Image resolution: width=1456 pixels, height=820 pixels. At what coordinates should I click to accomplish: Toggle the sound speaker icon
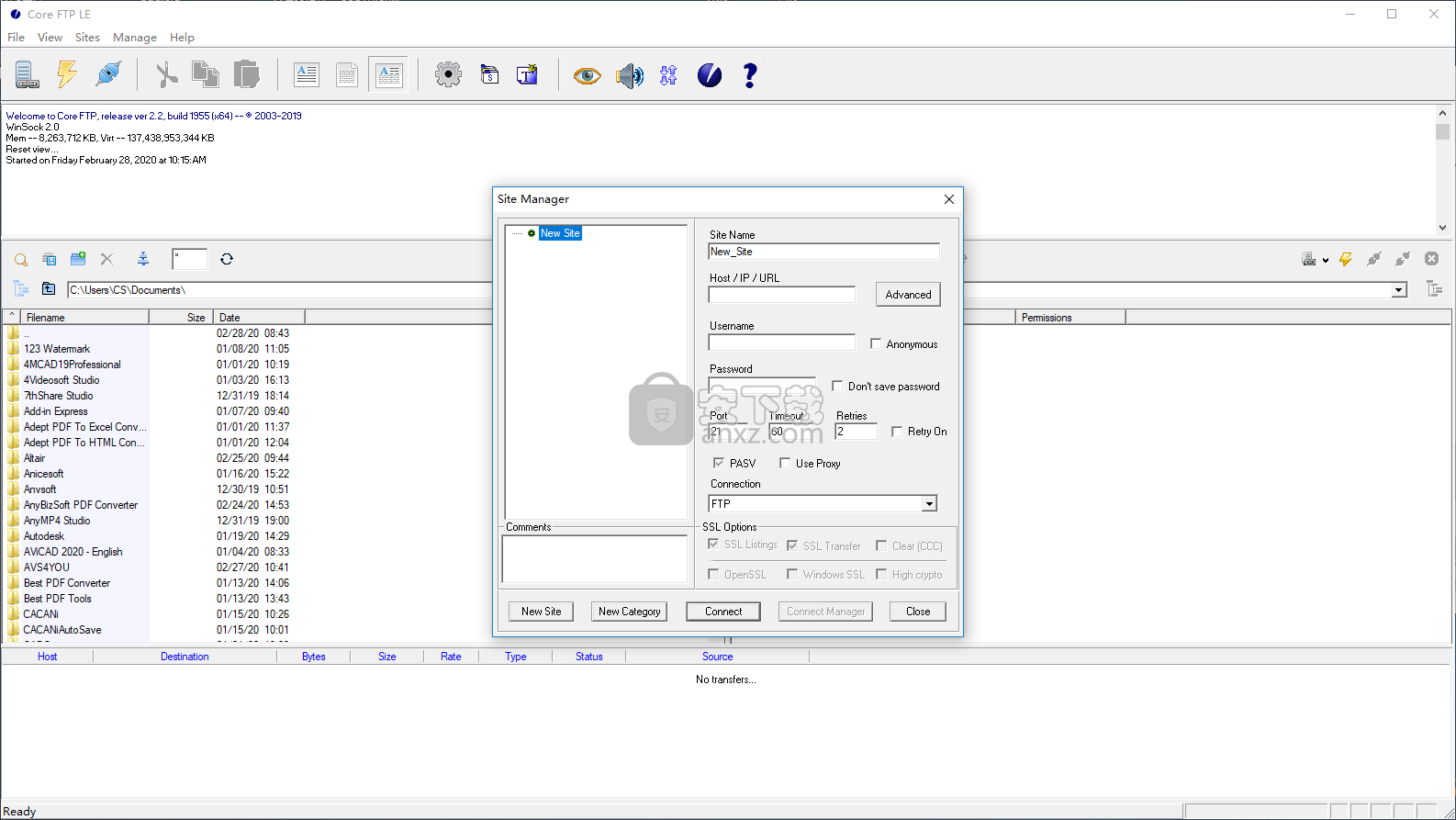[x=629, y=75]
